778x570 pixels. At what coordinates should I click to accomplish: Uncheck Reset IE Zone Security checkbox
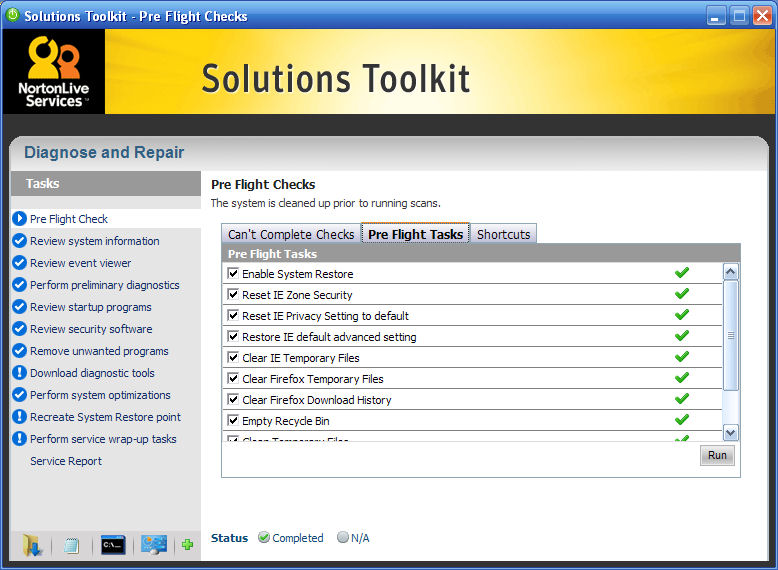coord(233,294)
